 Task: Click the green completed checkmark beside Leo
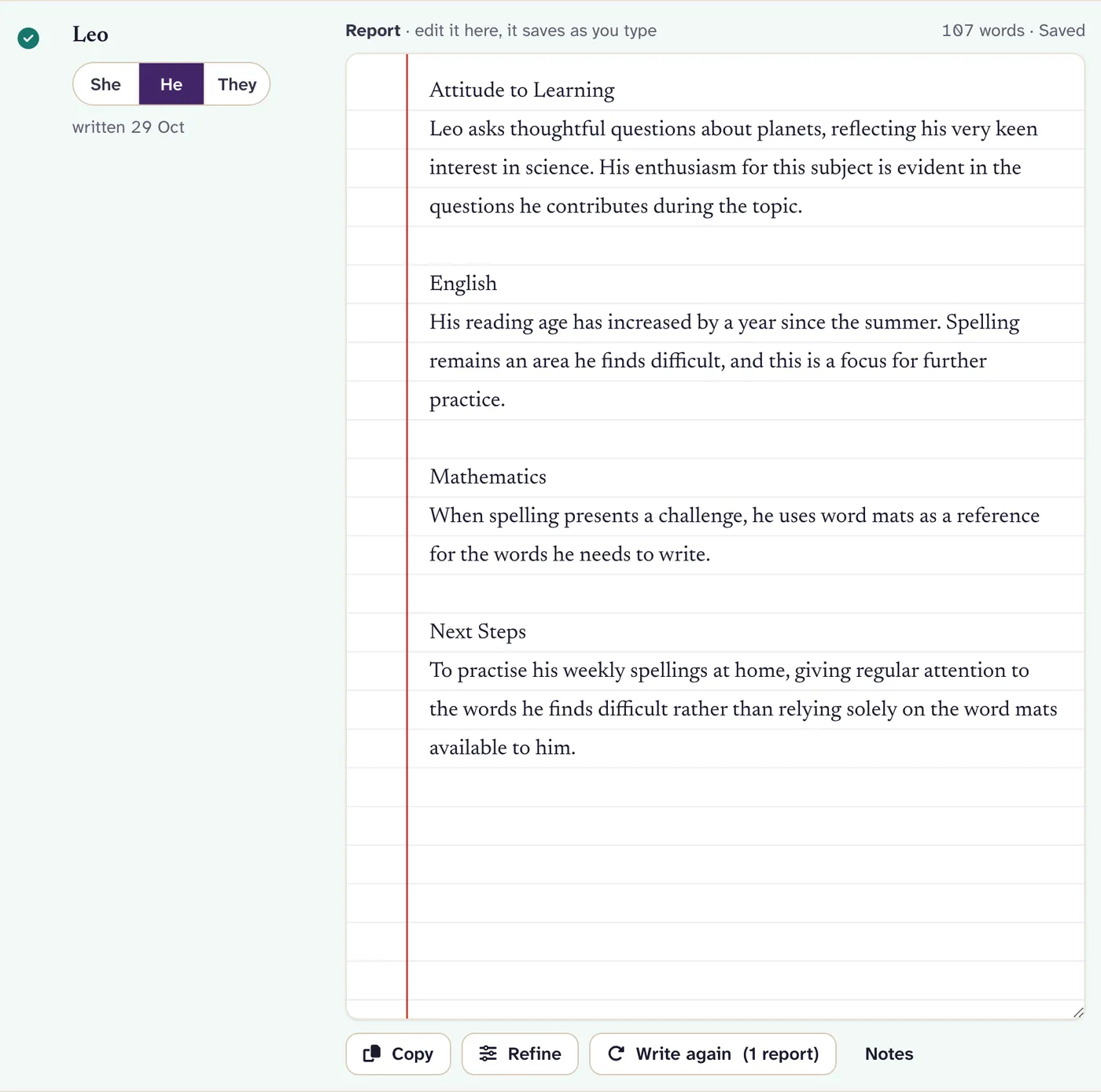(28, 38)
